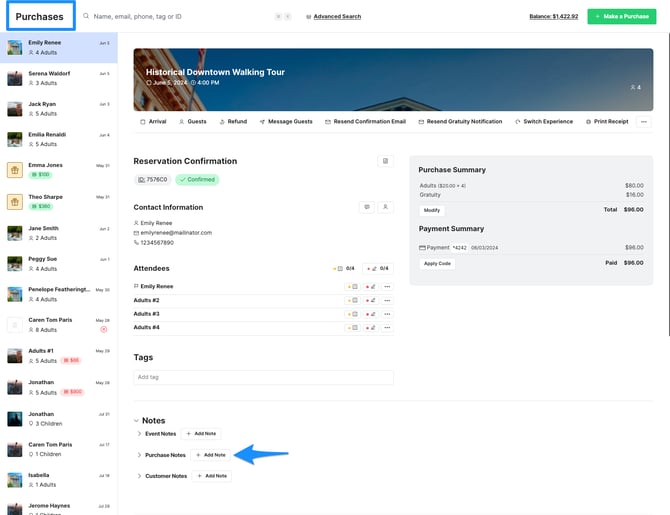Click the icon beside Advanced Search
Image resolution: width=670 pixels, height=515 pixels.
pos(309,17)
